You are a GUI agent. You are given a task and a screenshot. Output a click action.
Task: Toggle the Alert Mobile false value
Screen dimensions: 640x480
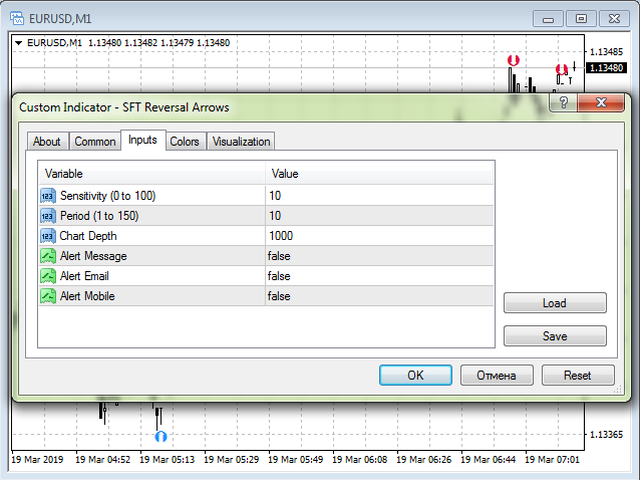click(379, 296)
